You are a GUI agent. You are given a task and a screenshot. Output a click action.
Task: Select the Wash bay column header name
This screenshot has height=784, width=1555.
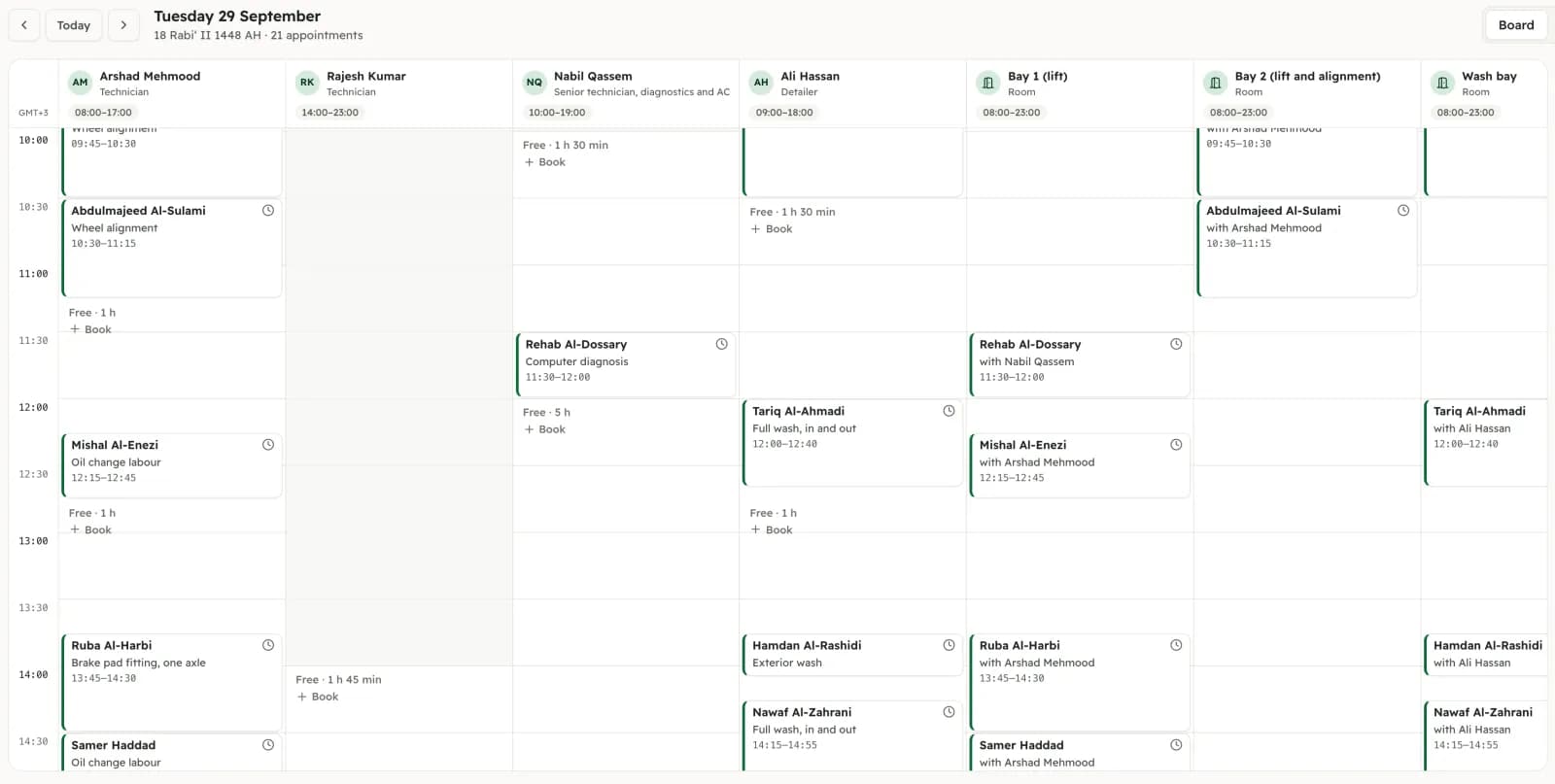(x=1489, y=76)
